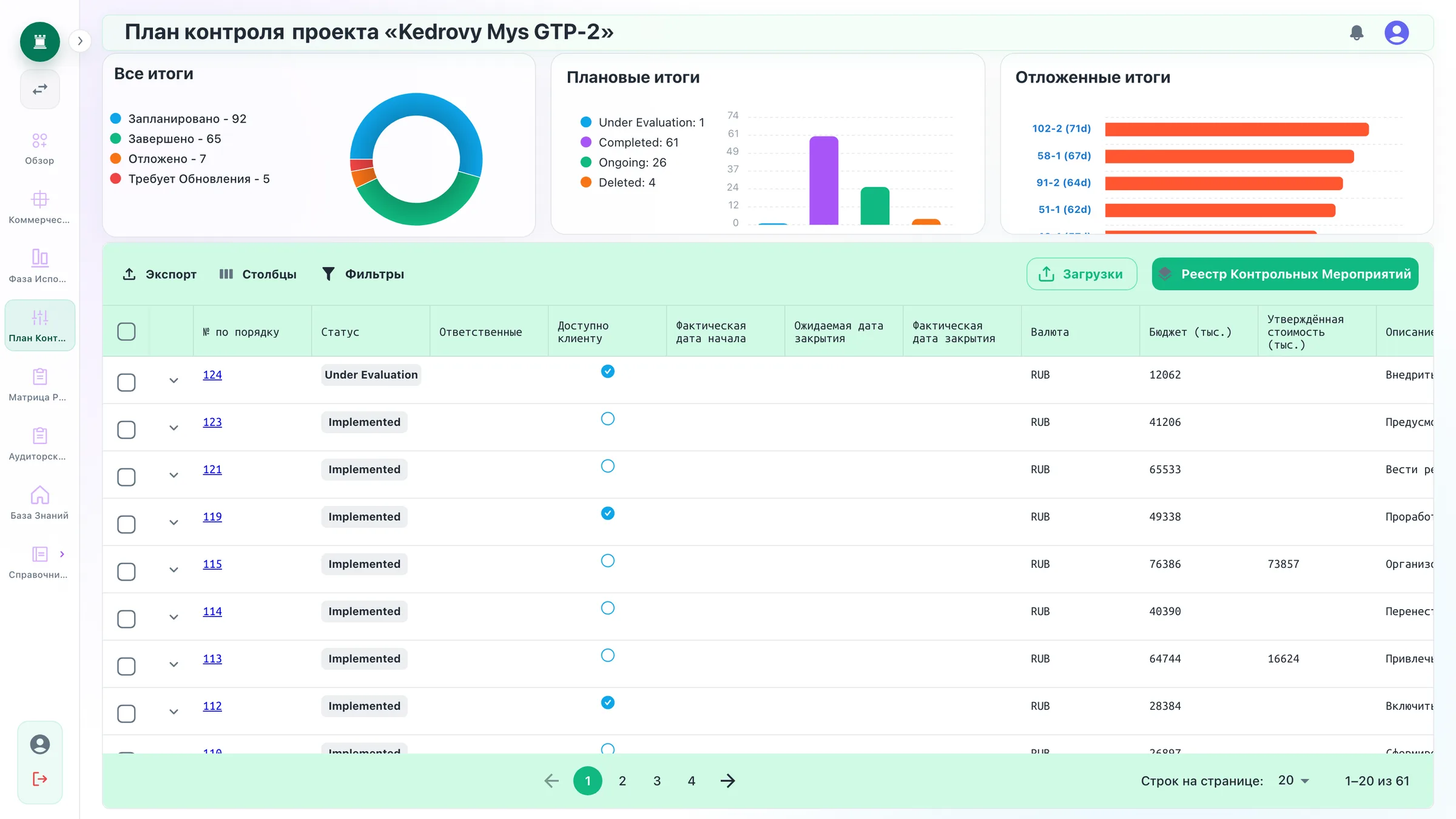Viewport: 1456px width, 819px height.
Task: Open the Обзор sidebar section
Action: coord(39,149)
